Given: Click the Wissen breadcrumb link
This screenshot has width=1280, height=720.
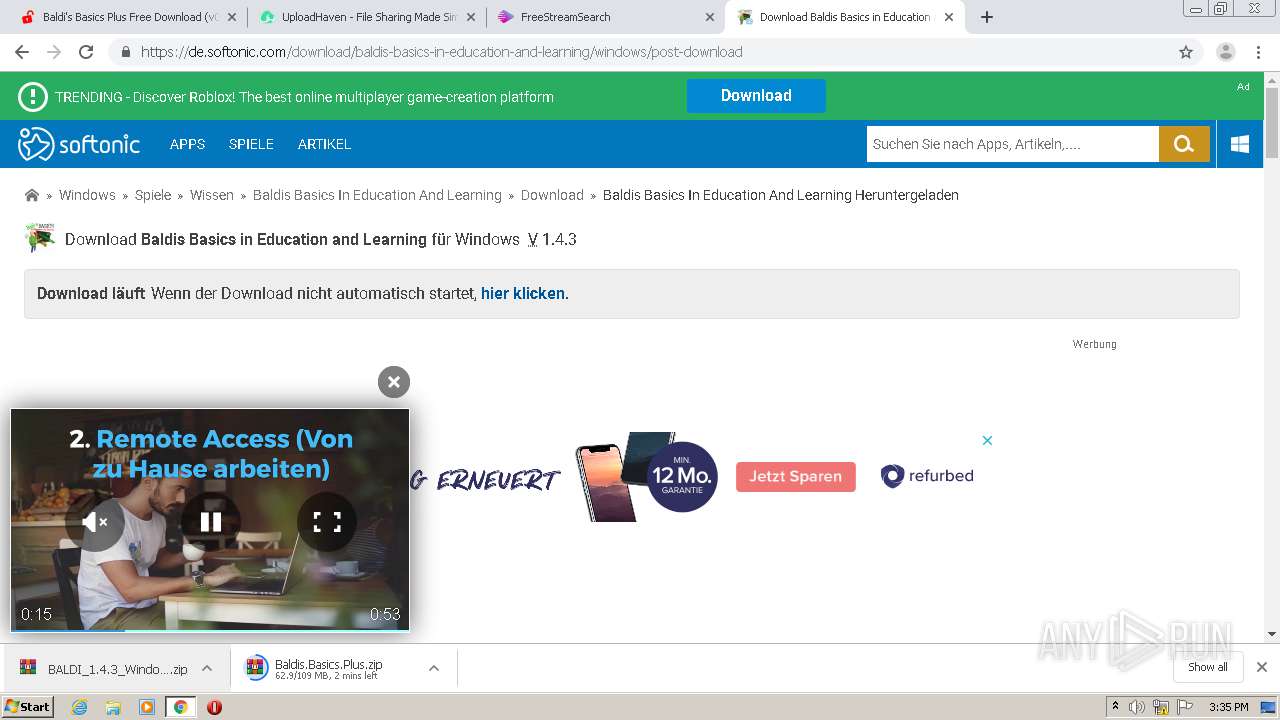Looking at the screenshot, I should tap(212, 195).
